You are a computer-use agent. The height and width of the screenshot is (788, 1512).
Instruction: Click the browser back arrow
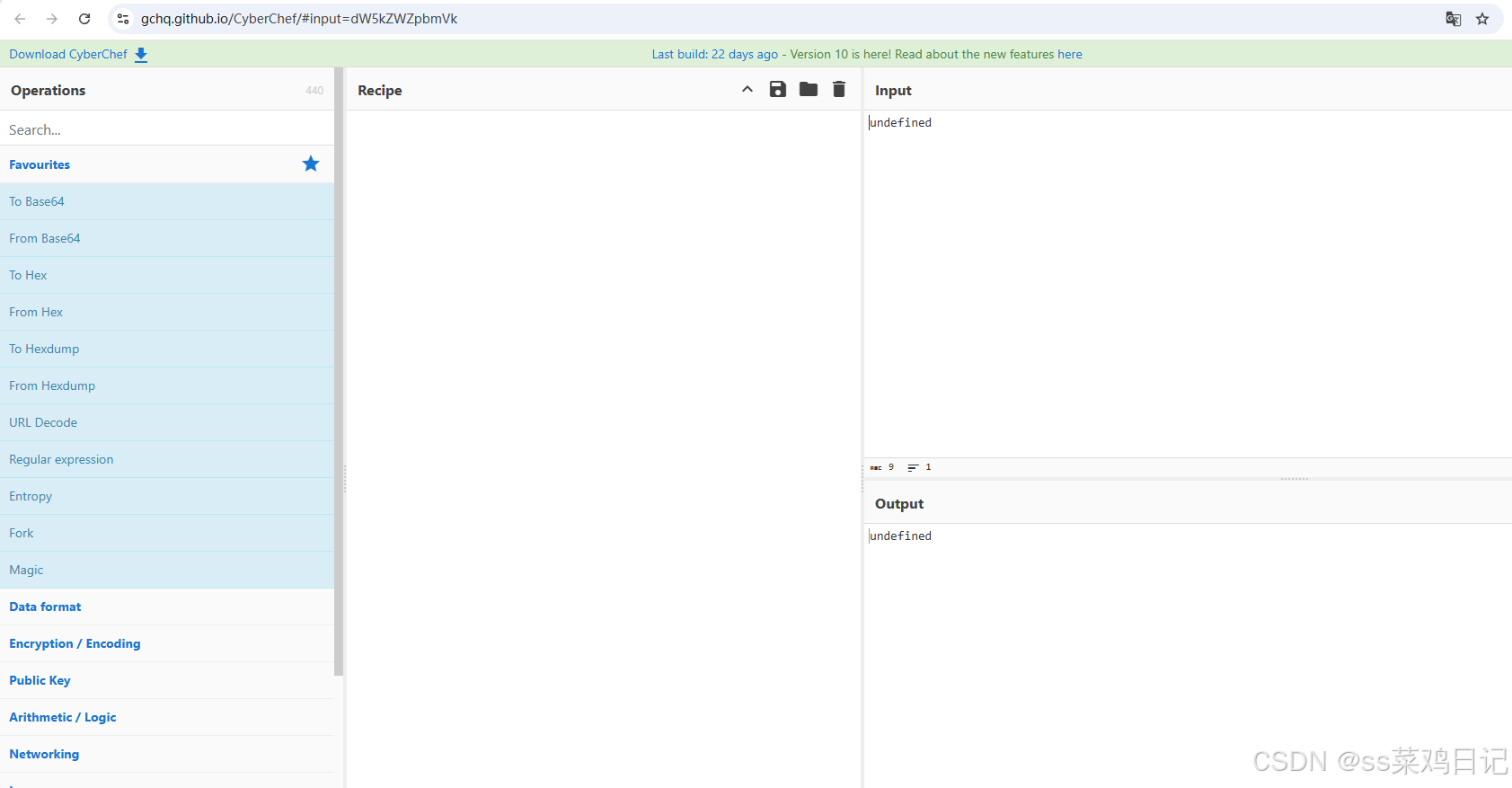pos(20,19)
